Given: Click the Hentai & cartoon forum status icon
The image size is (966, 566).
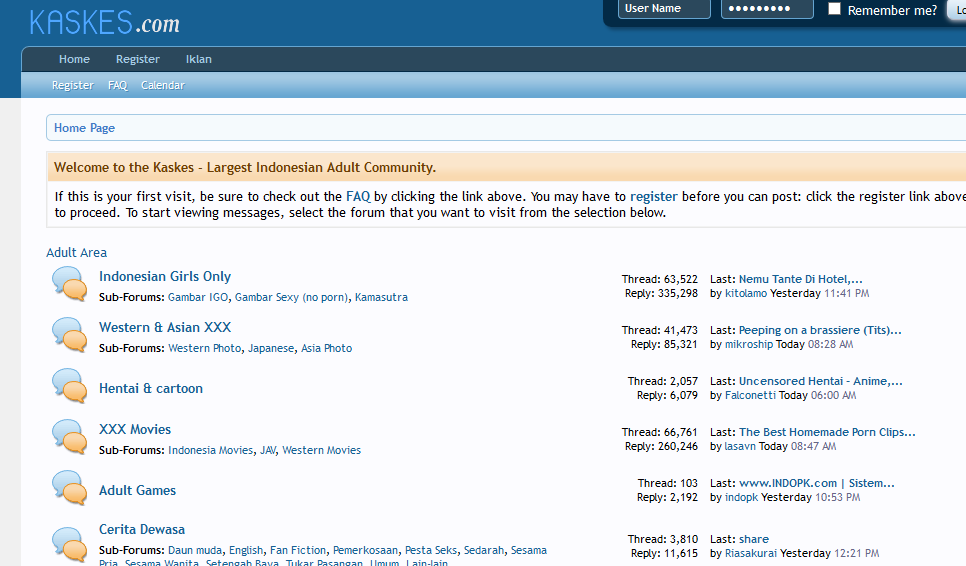Looking at the screenshot, I should [70, 386].
